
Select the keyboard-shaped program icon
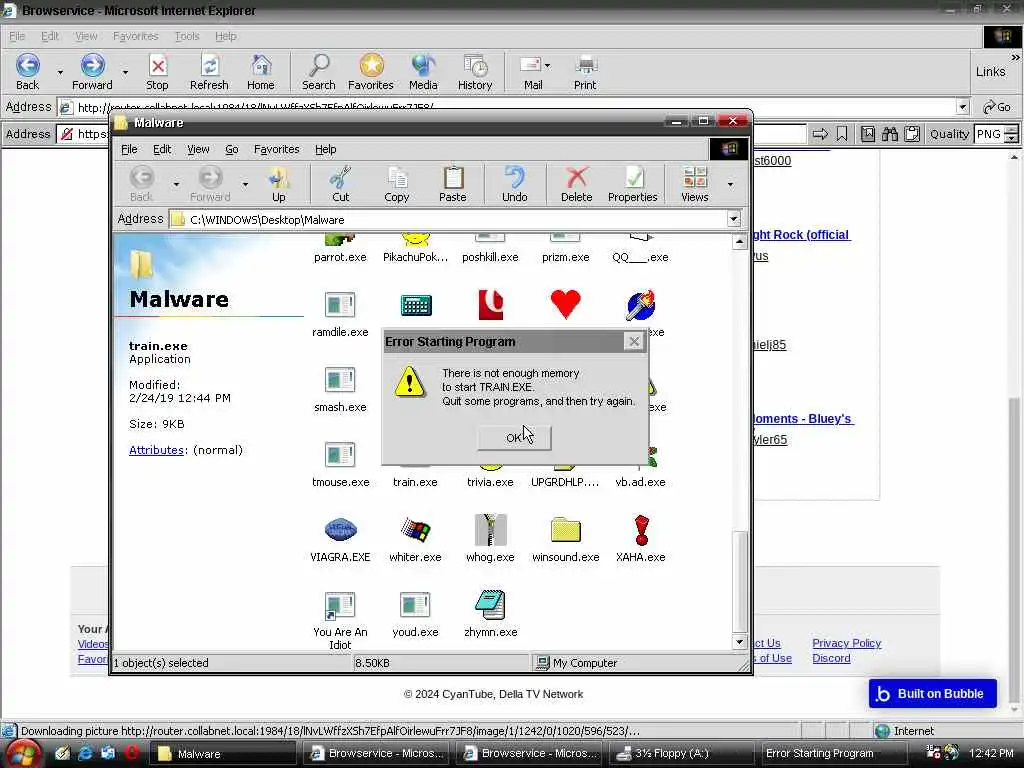(x=416, y=305)
